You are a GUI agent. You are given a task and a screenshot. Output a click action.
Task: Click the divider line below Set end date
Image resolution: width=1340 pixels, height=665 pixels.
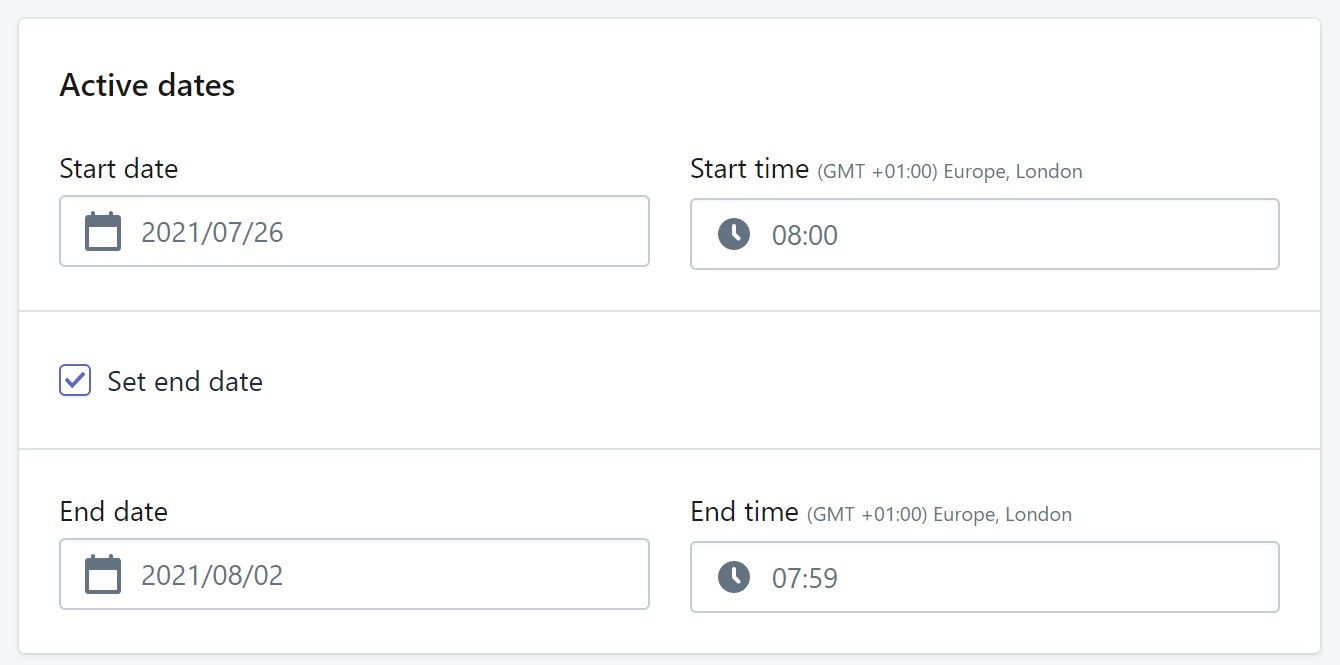tap(669, 449)
